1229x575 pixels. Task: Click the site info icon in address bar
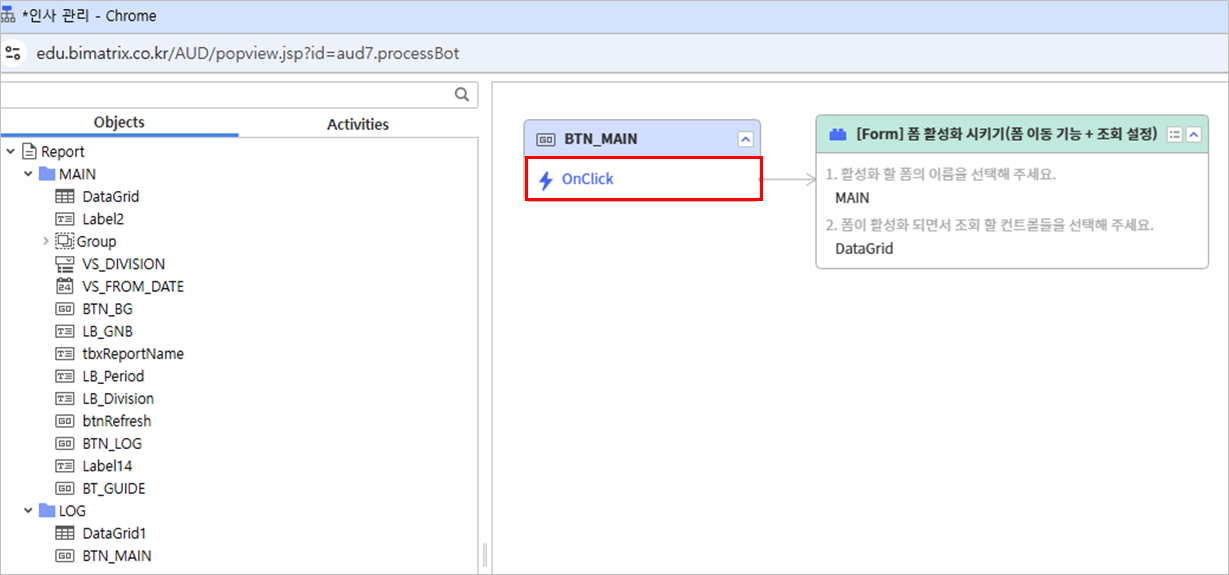click(13, 53)
